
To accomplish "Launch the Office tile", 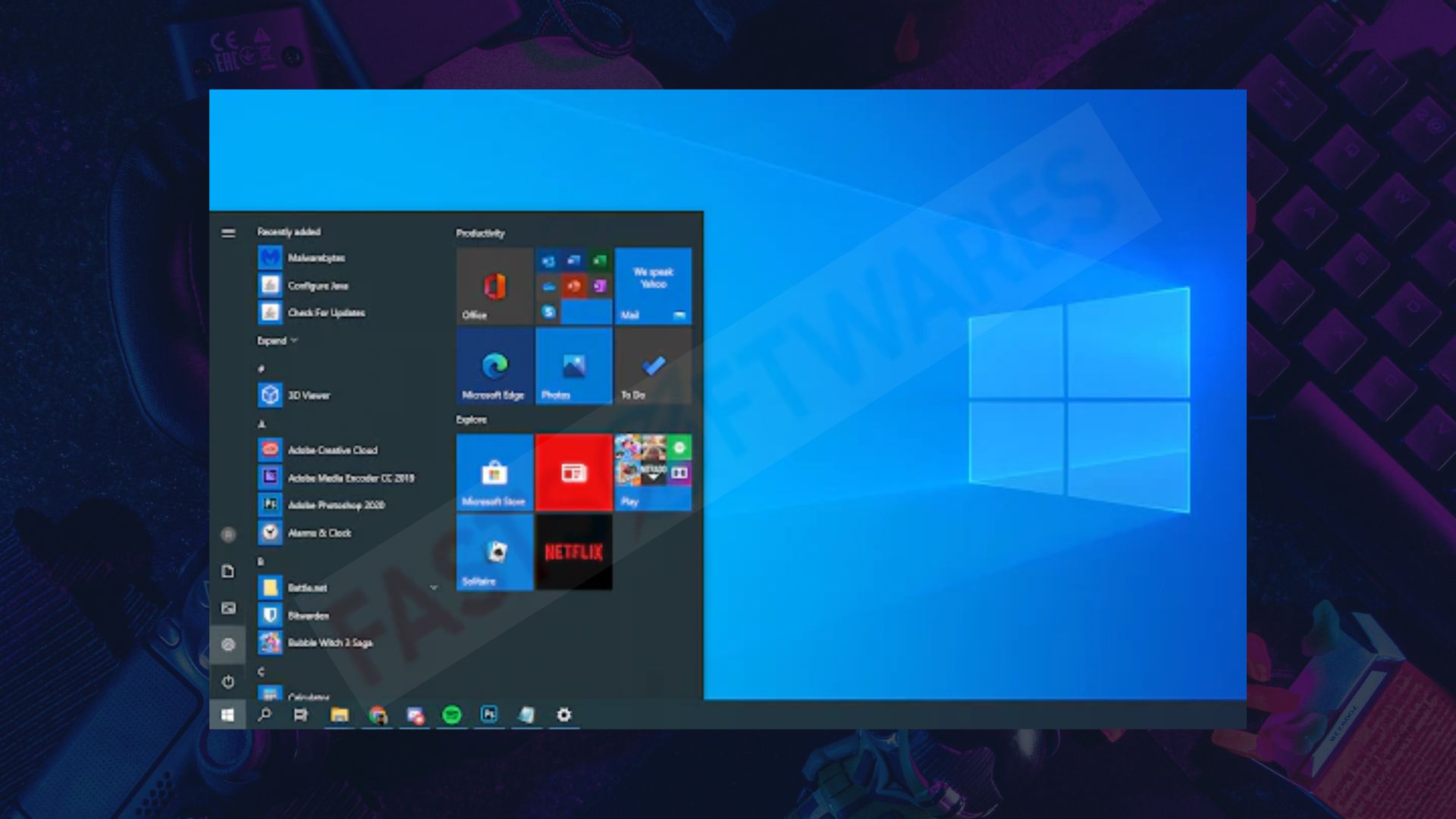I will coord(494,286).
